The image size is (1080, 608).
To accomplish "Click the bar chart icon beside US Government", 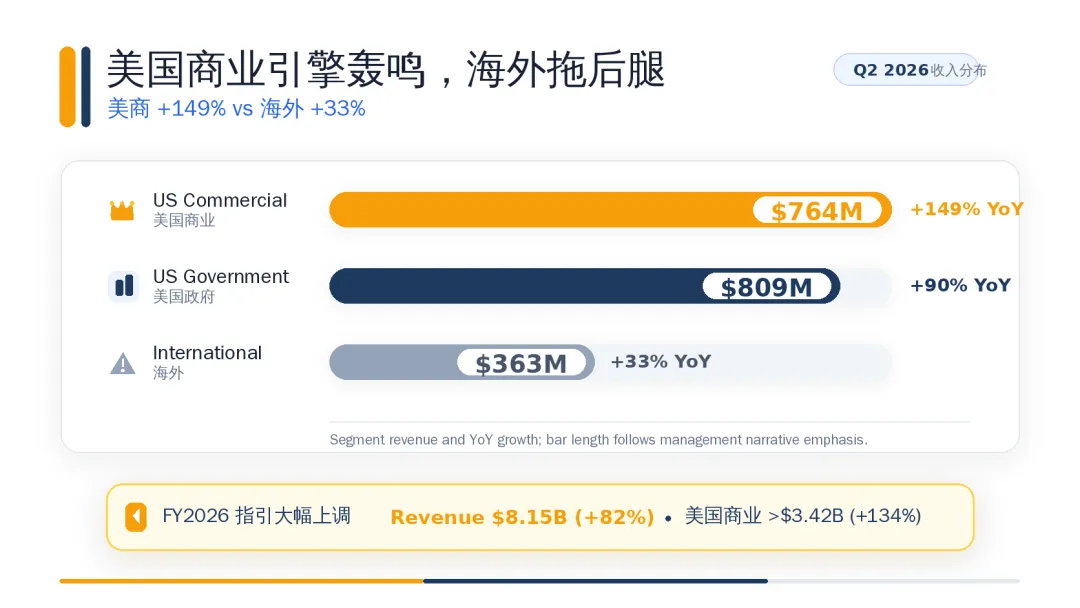I will tap(124, 286).
